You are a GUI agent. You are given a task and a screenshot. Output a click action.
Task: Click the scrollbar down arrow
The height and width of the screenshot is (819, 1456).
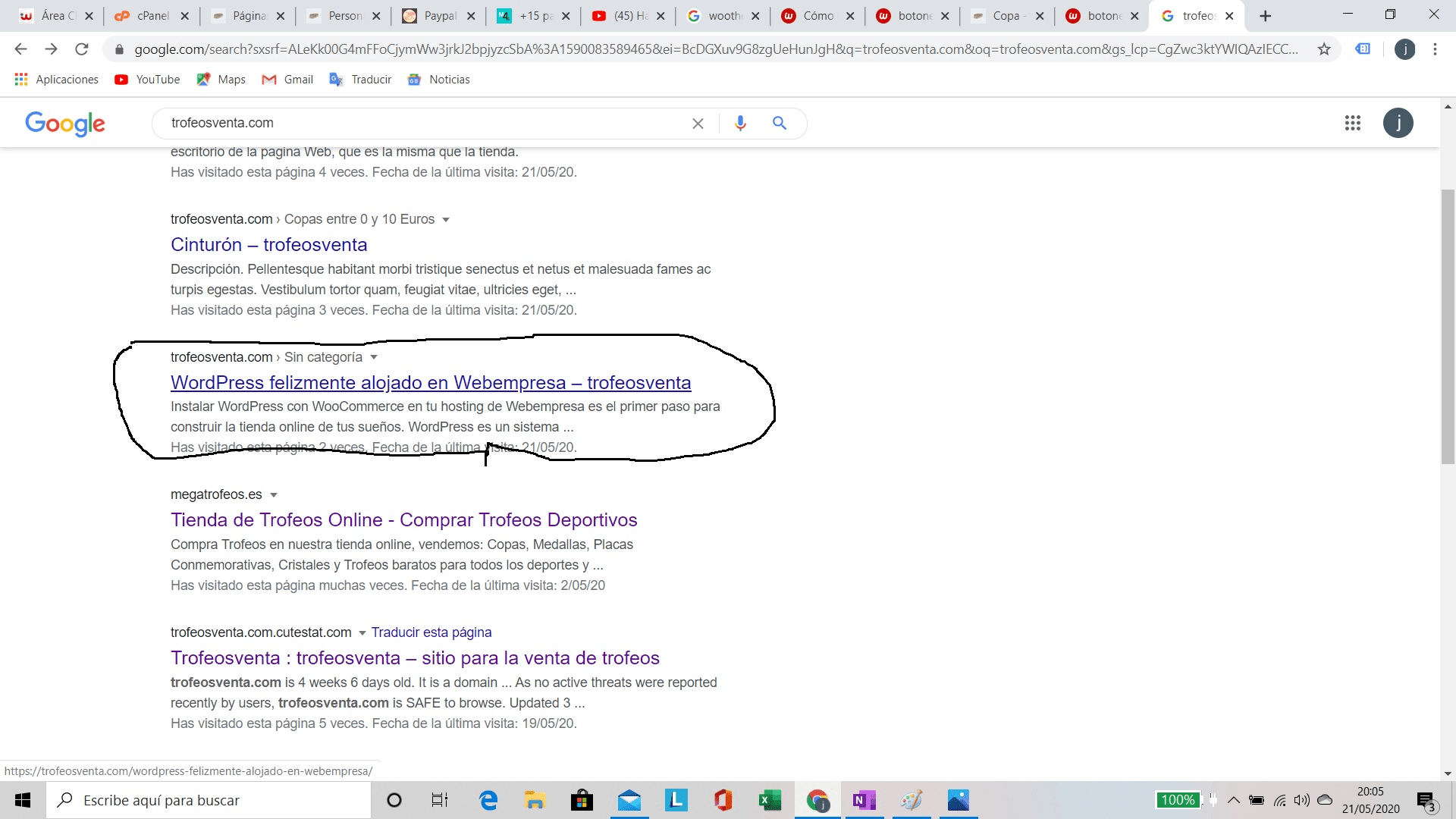(1448, 773)
